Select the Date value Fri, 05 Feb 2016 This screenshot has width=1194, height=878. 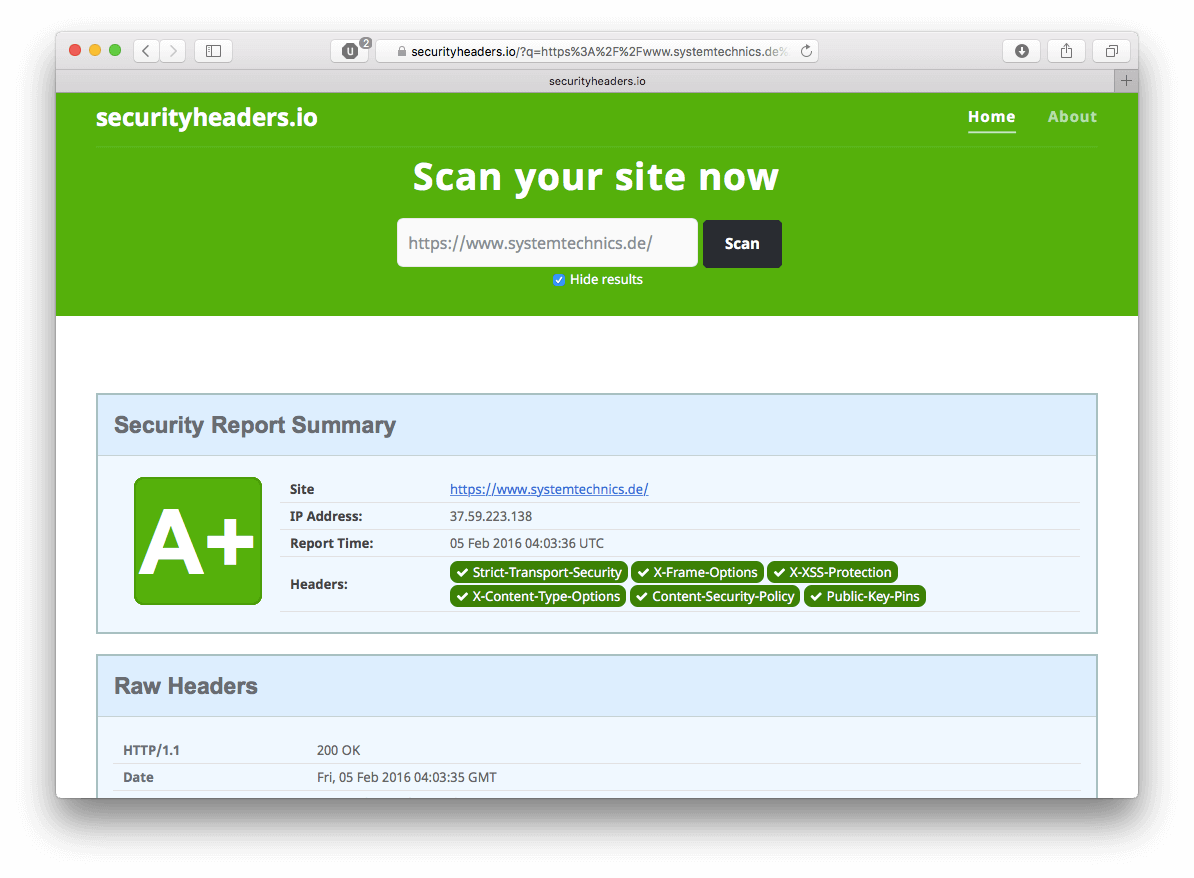[x=407, y=777]
